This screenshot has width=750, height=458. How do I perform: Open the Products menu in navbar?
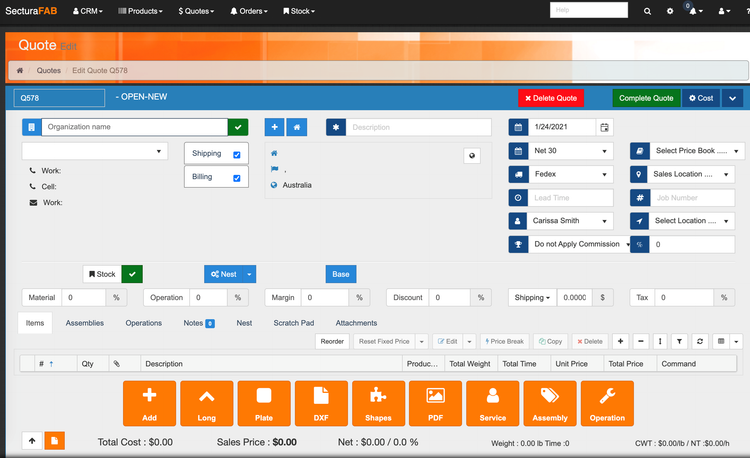point(139,11)
